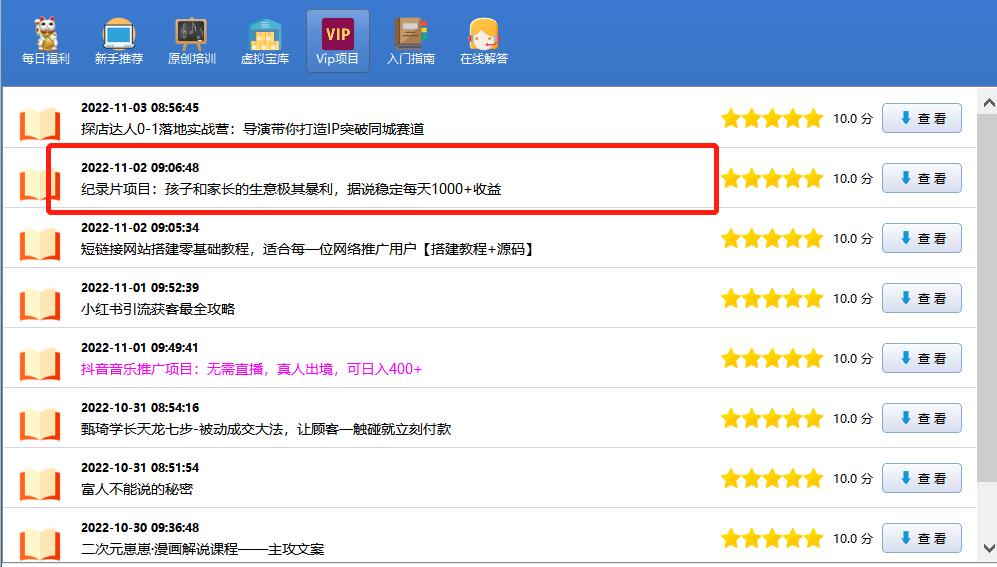
Task: Click 查看 button for 纪录片项目 entry
Action: [x=921, y=178]
